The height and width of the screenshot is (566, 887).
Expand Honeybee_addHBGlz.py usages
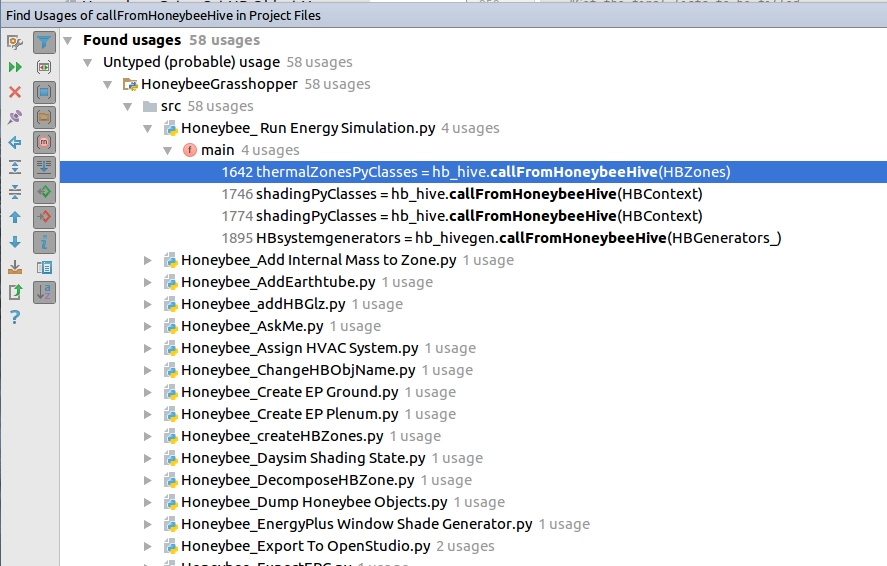click(x=148, y=304)
